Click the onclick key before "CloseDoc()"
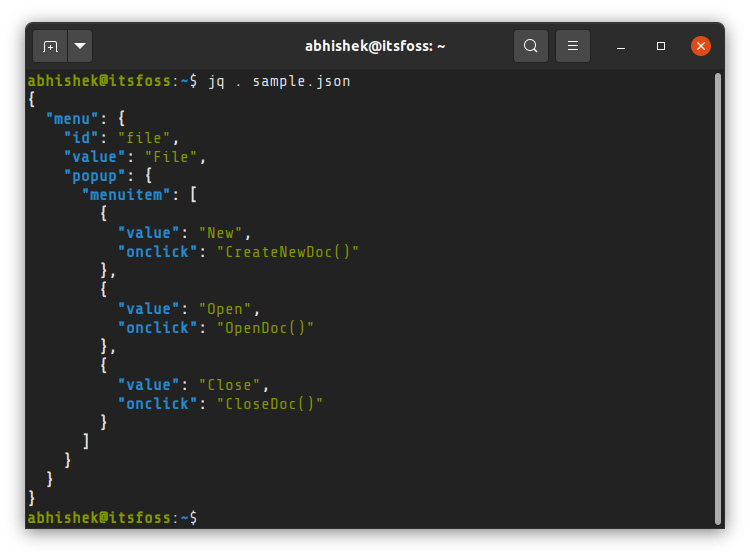 (157, 404)
